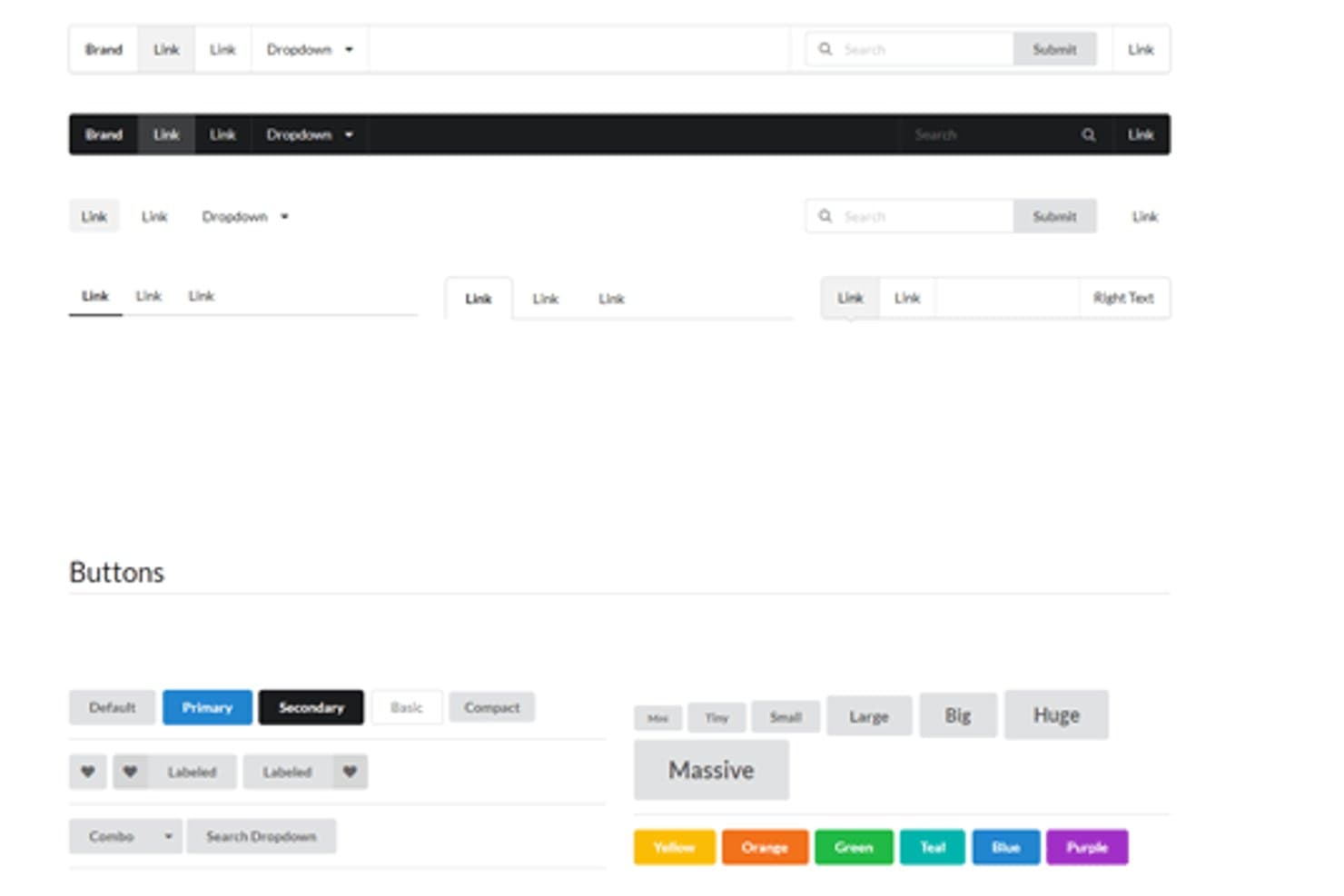
Task: Click the Blue colored button
Action: pos(1006,847)
